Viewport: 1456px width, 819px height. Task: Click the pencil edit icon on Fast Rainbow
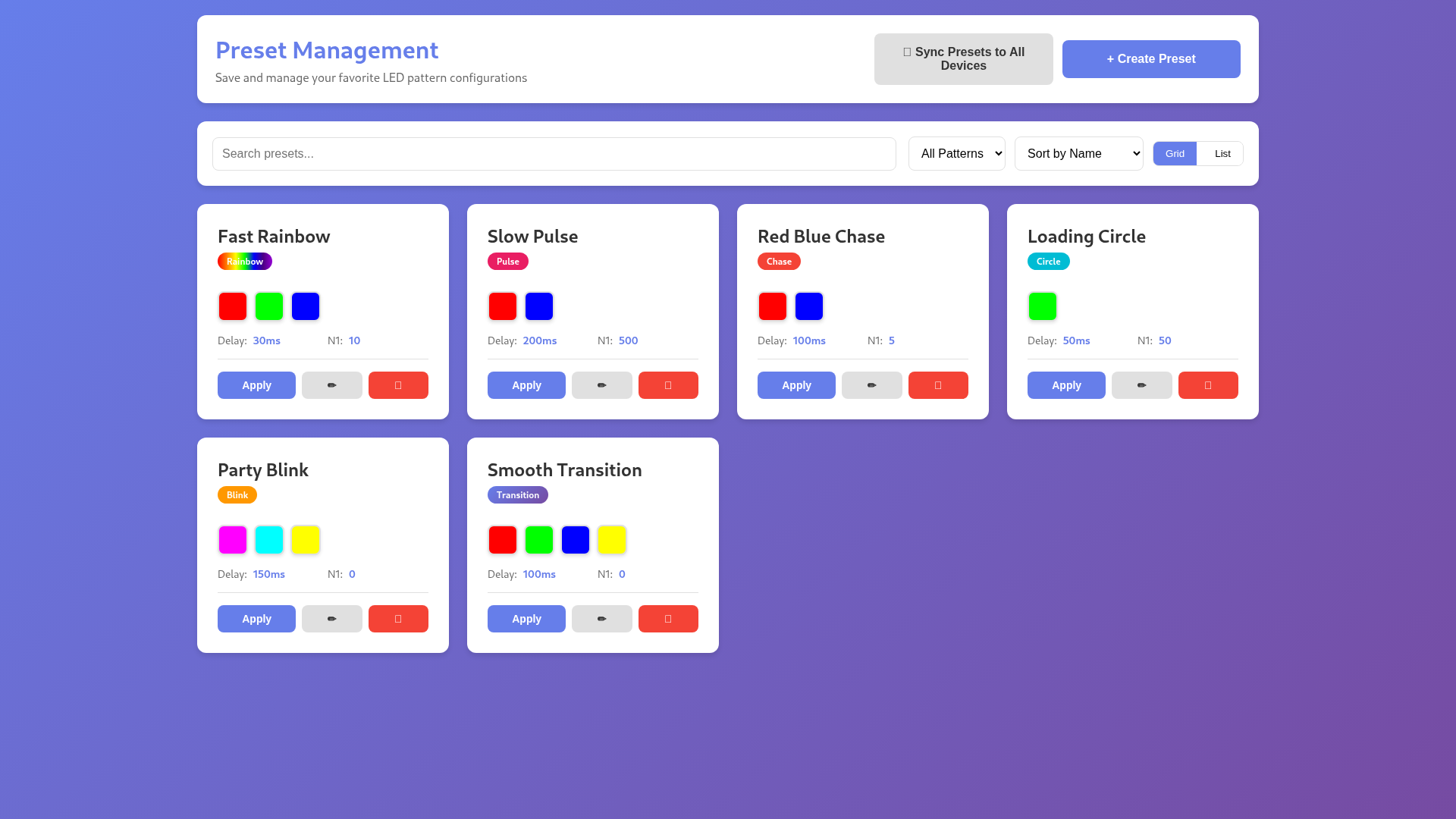coord(331,385)
